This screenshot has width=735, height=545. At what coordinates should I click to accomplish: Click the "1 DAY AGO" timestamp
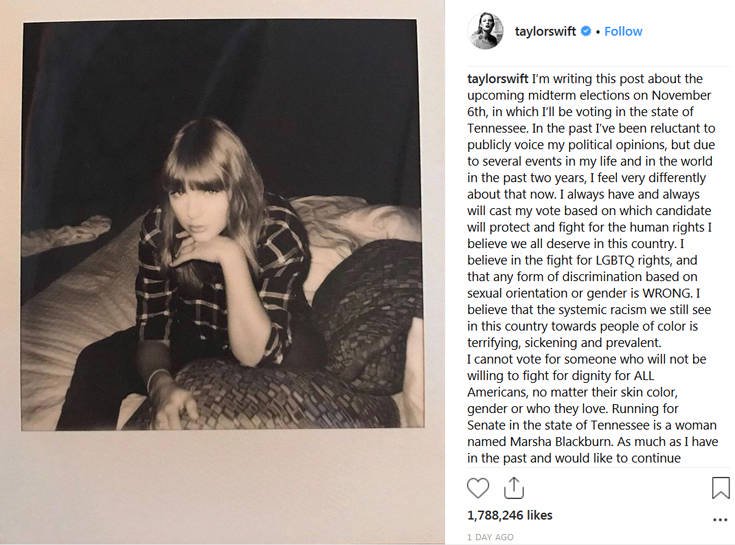tap(490, 537)
